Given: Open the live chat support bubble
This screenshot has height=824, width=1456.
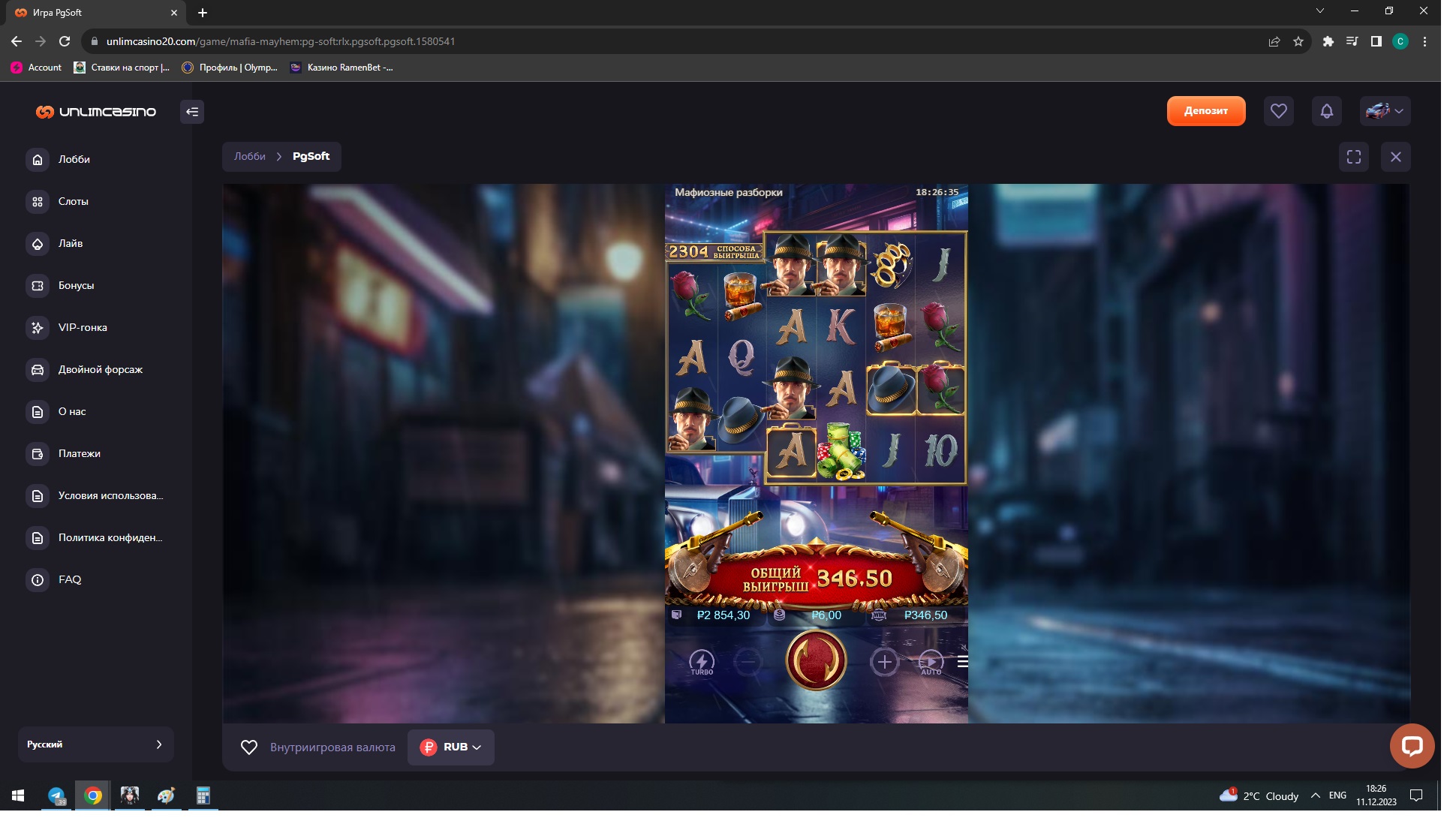Looking at the screenshot, I should pyautogui.click(x=1412, y=745).
